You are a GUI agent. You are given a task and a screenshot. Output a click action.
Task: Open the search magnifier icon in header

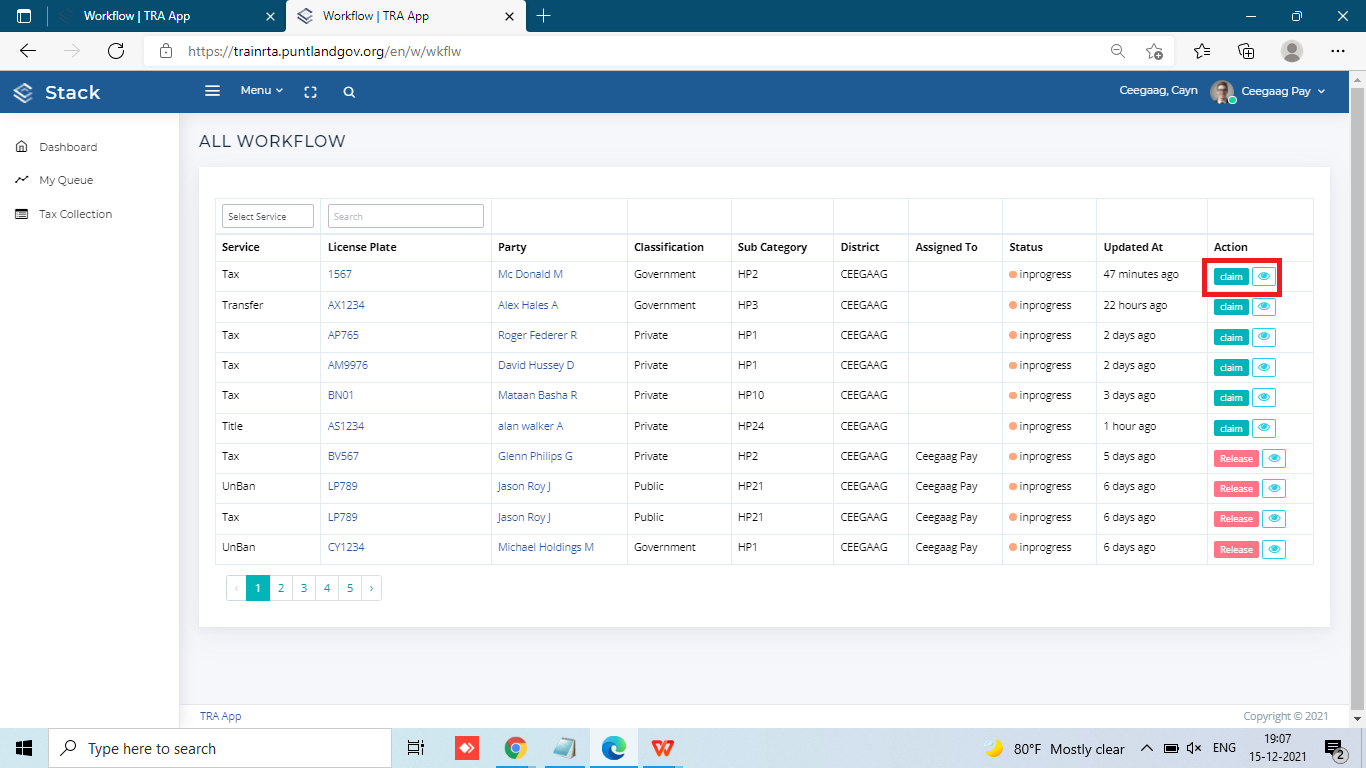click(x=349, y=92)
